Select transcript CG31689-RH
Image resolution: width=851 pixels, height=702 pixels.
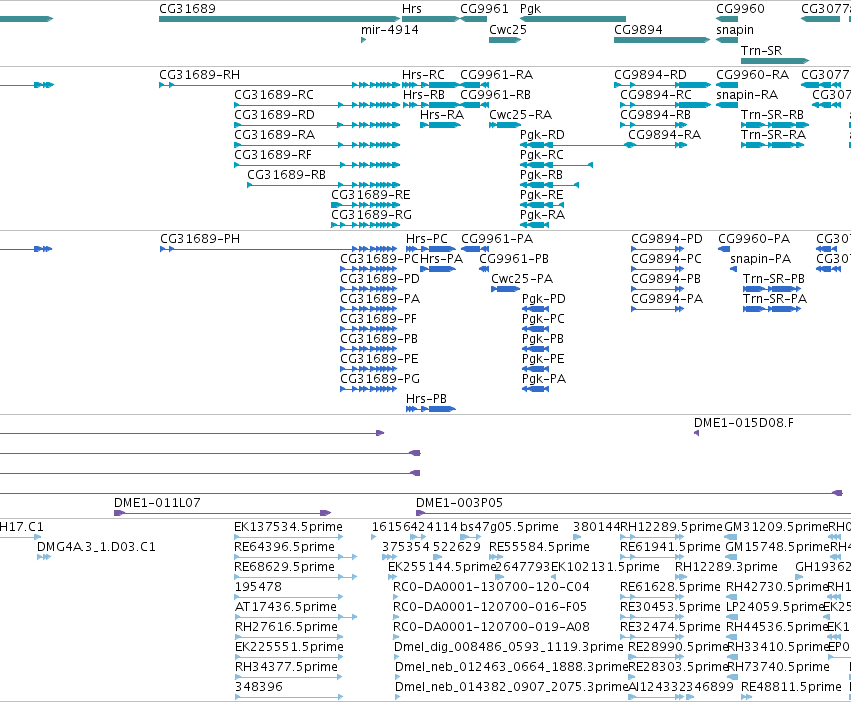tap(280, 85)
